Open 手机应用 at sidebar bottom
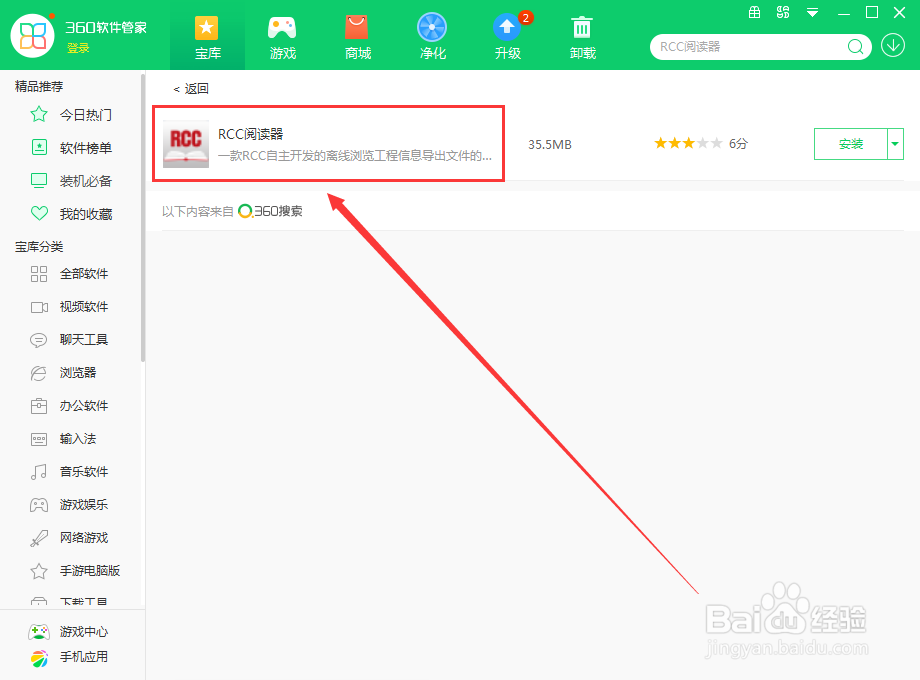The width and height of the screenshot is (920, 680). (84, 657)
